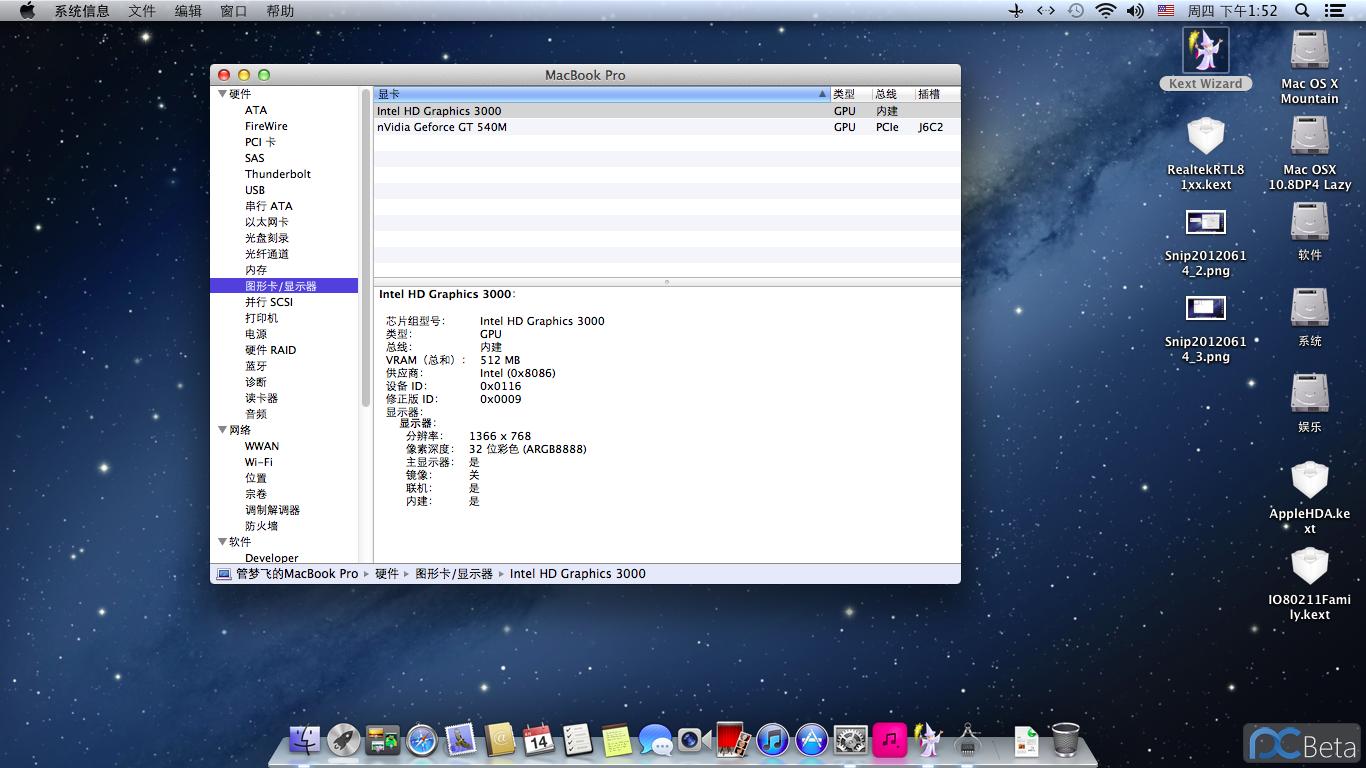Screen dimensions: 1366x768
Task: Open yellow Notes icon in dock
Action: tap(616, 740)
